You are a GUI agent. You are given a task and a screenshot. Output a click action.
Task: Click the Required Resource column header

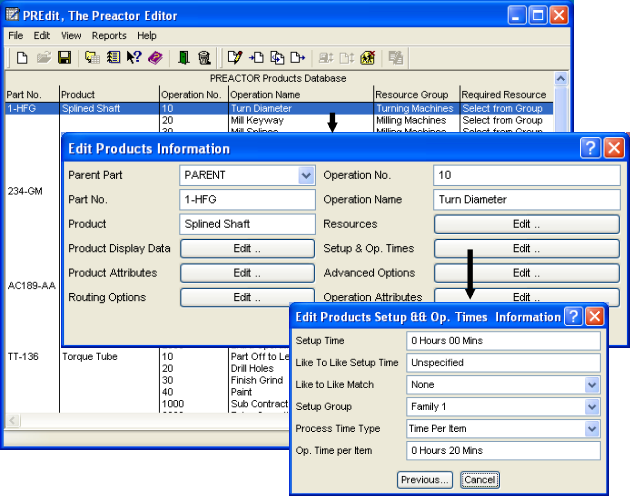[504, 95]
